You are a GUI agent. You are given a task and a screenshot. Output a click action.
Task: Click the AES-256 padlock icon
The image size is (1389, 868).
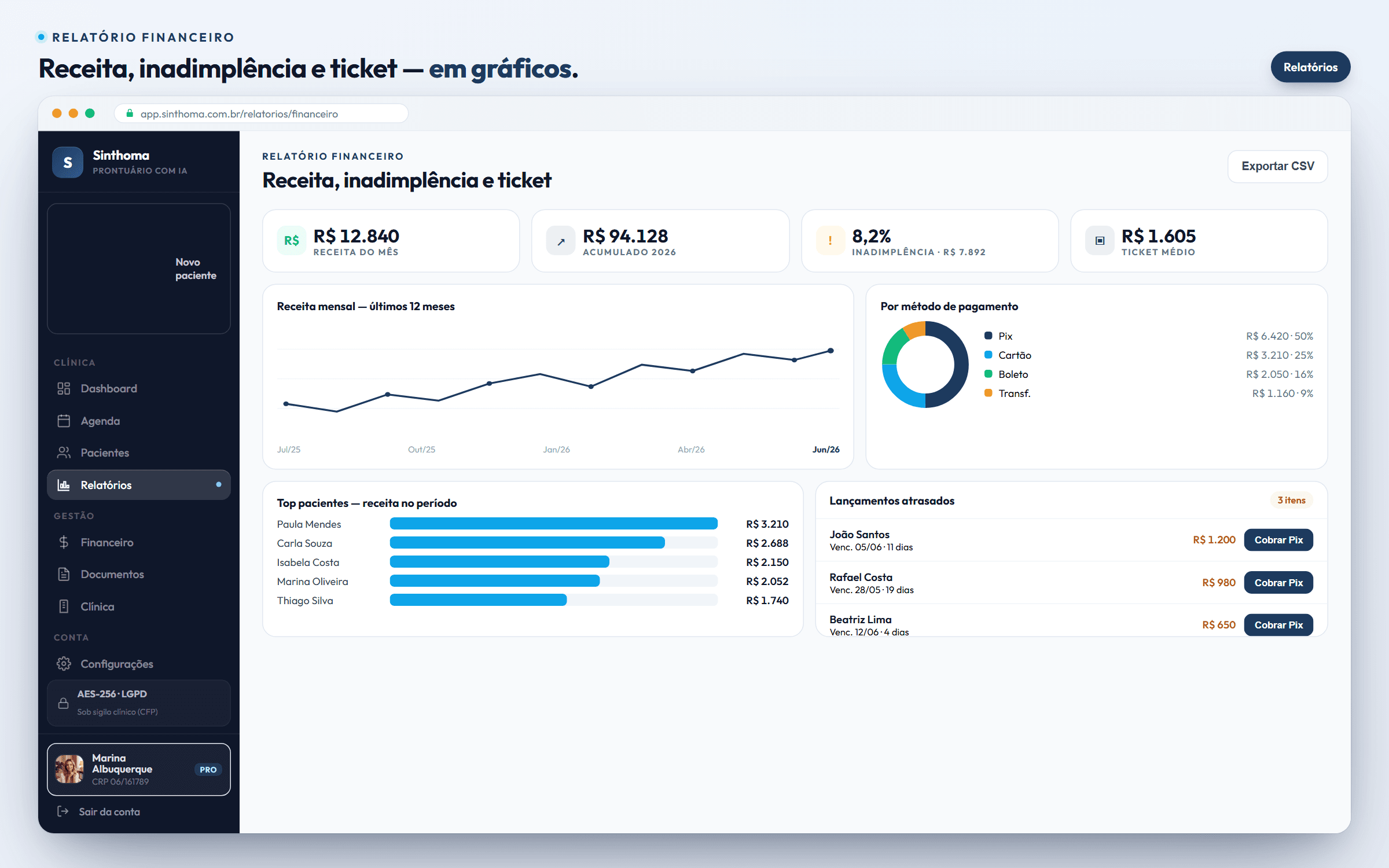pyautogui.click(x=64, y=703)
